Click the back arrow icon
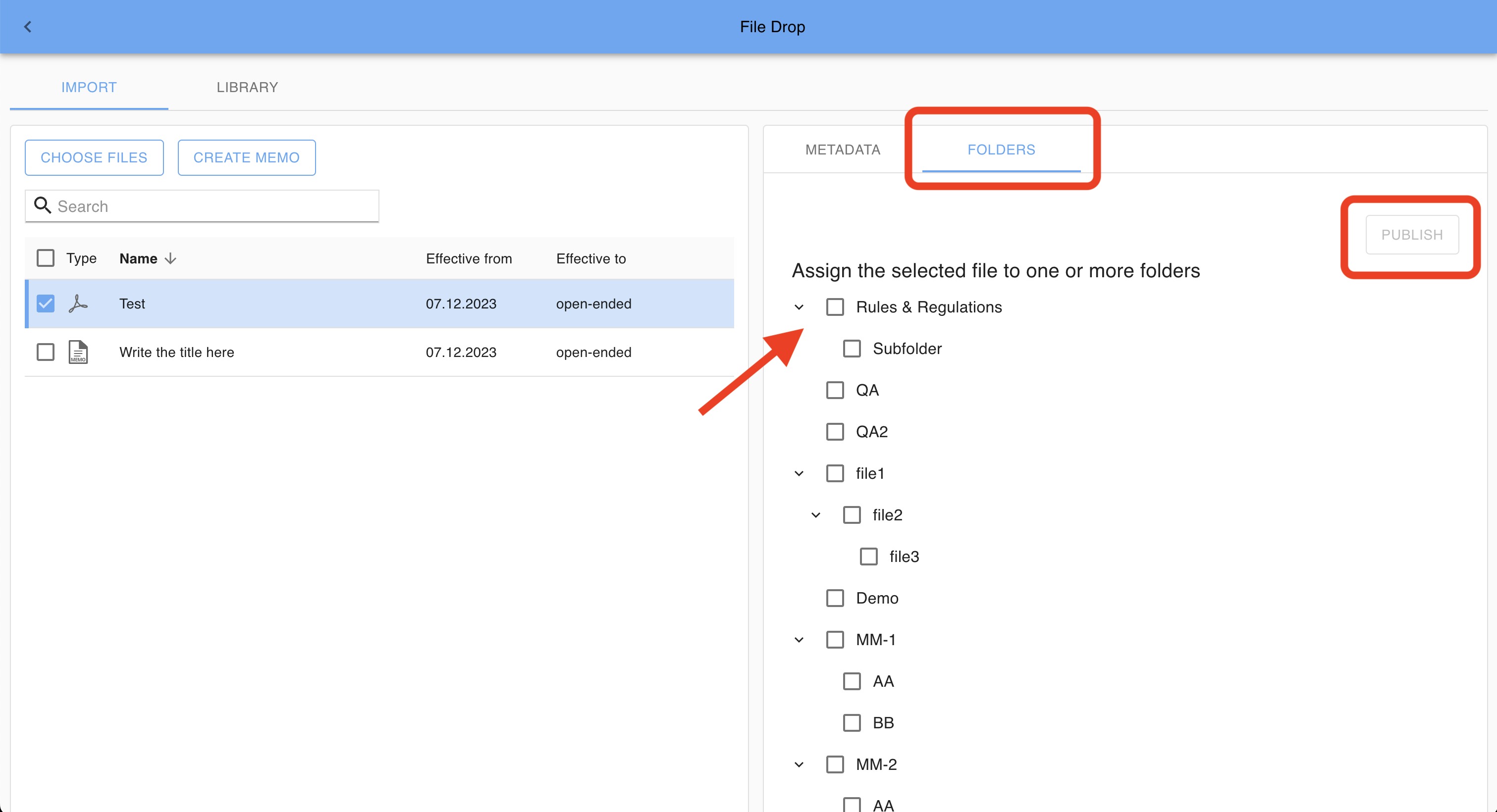This screenshot has width=1497, height=812. tap(27, 27)
